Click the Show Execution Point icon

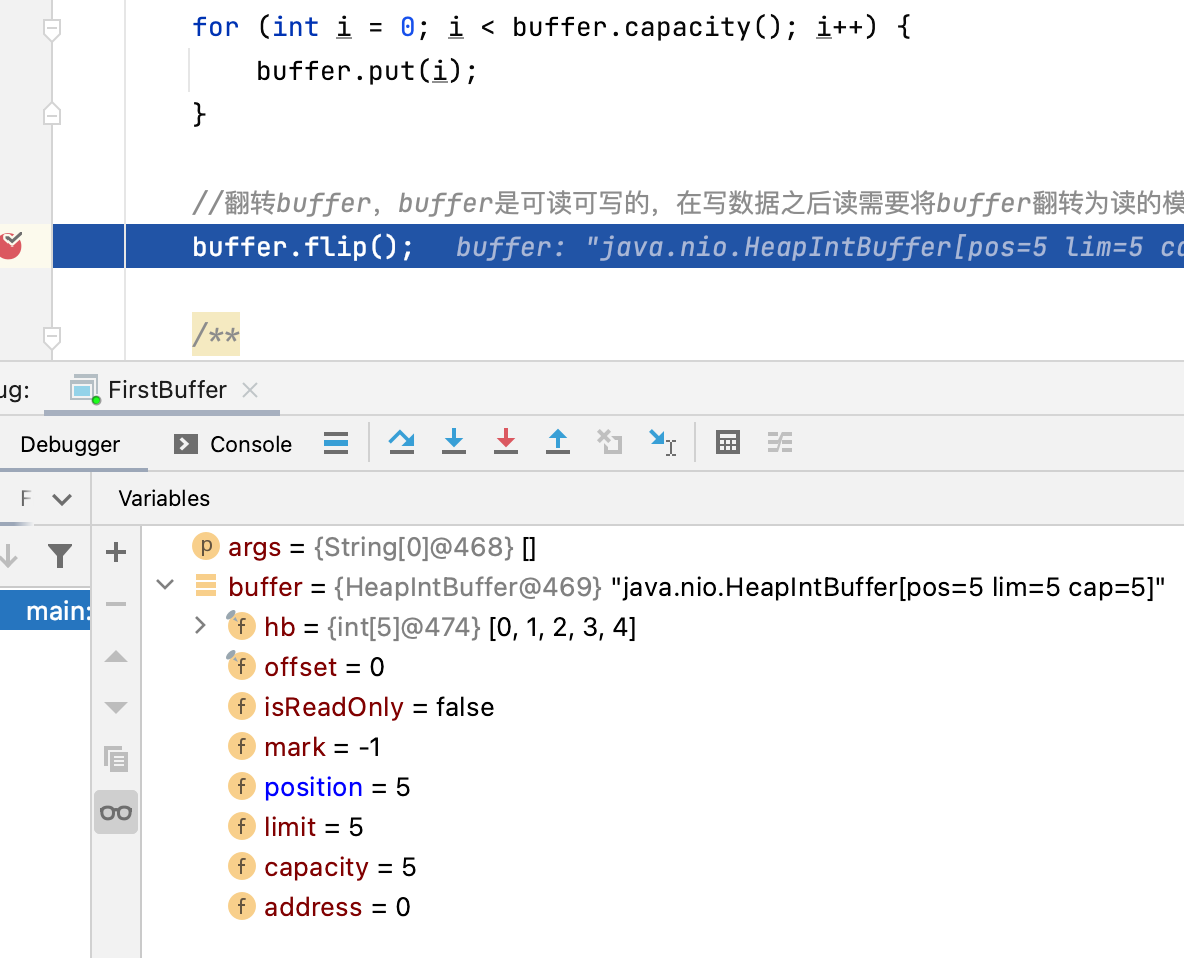[x=335, y=442]
